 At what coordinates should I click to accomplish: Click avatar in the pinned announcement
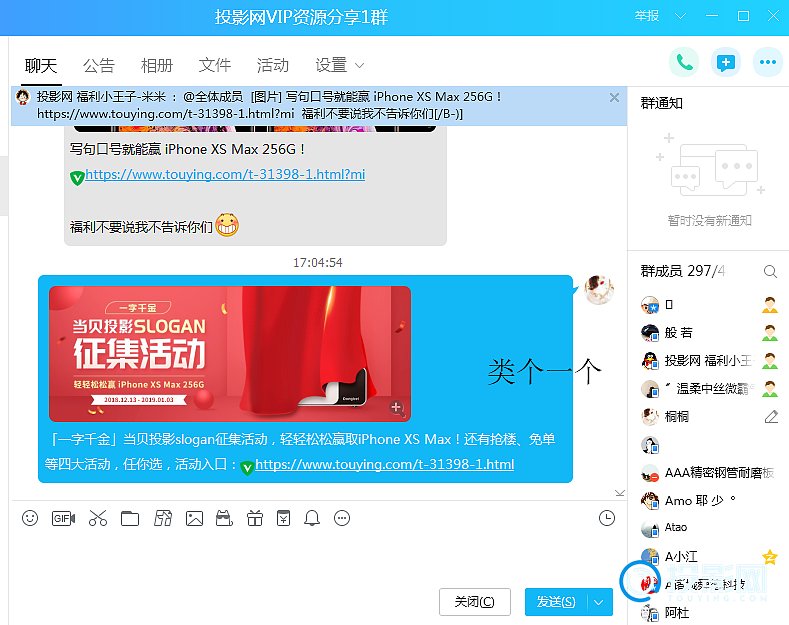pos(23,97)
